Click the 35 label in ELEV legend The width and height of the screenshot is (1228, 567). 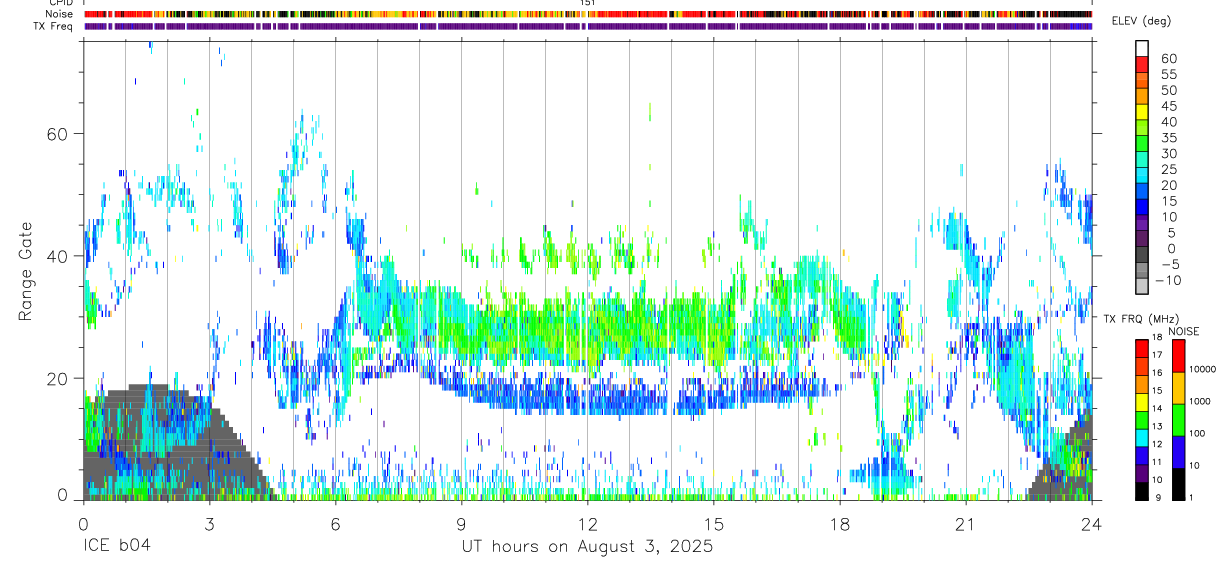click(1169, 138)
